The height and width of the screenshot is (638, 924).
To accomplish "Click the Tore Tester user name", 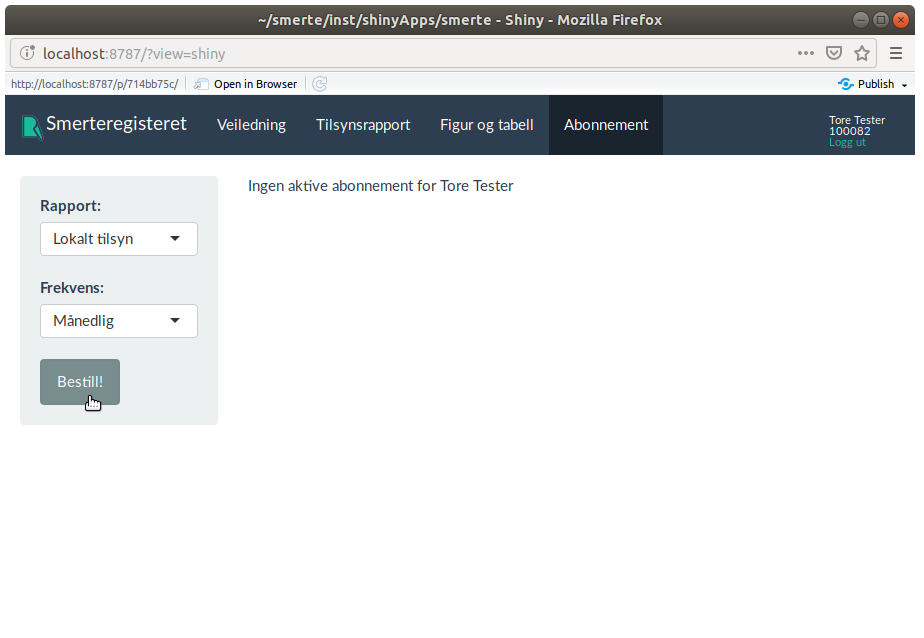I will (x=857, y=120).
